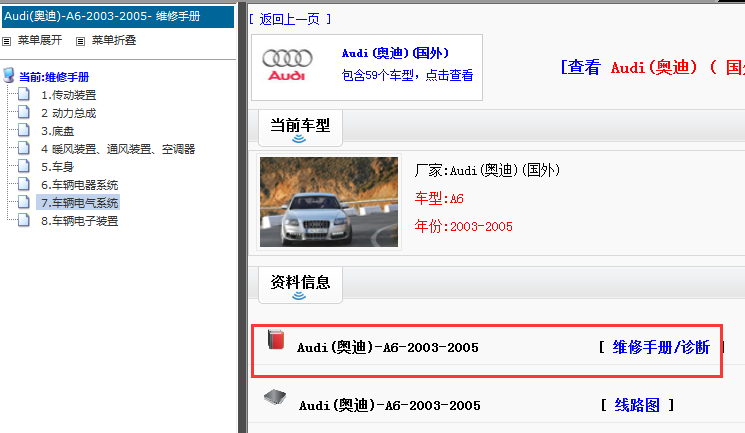Viewport: 745px width, 433px height.
Task: Open the 维修手册/诊断 link
Action: pos(661,347)
